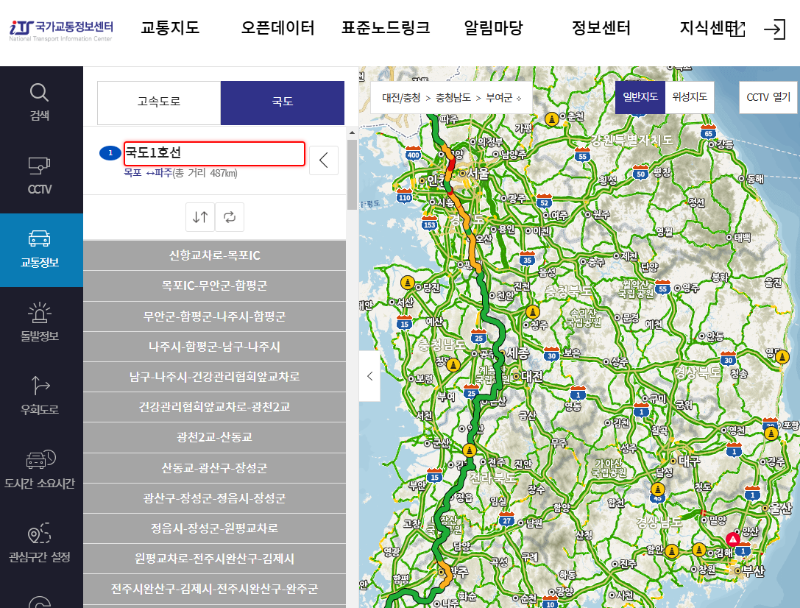Collapse the route panel with the left chevron

point(322,159)
